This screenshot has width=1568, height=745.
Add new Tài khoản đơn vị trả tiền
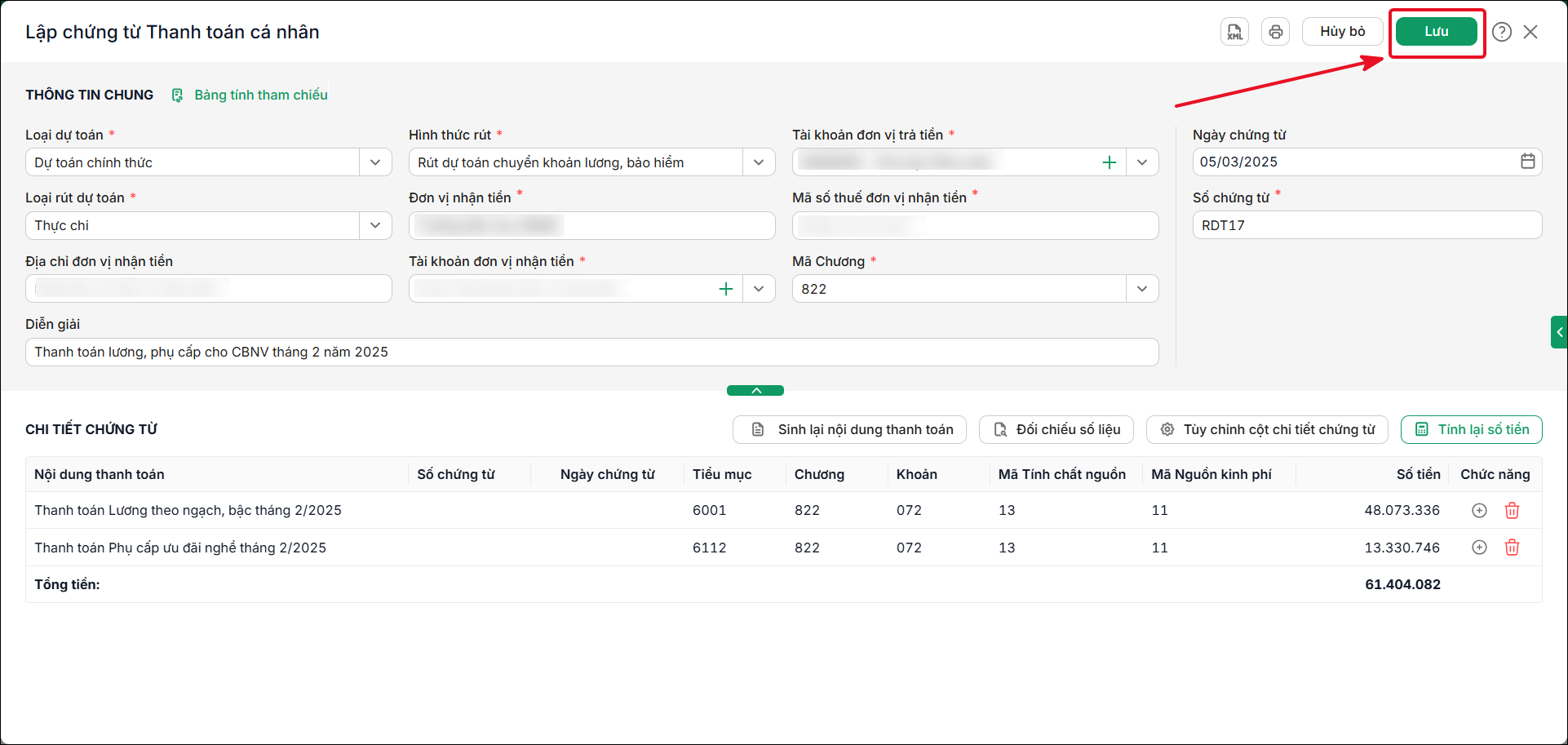1110,162
